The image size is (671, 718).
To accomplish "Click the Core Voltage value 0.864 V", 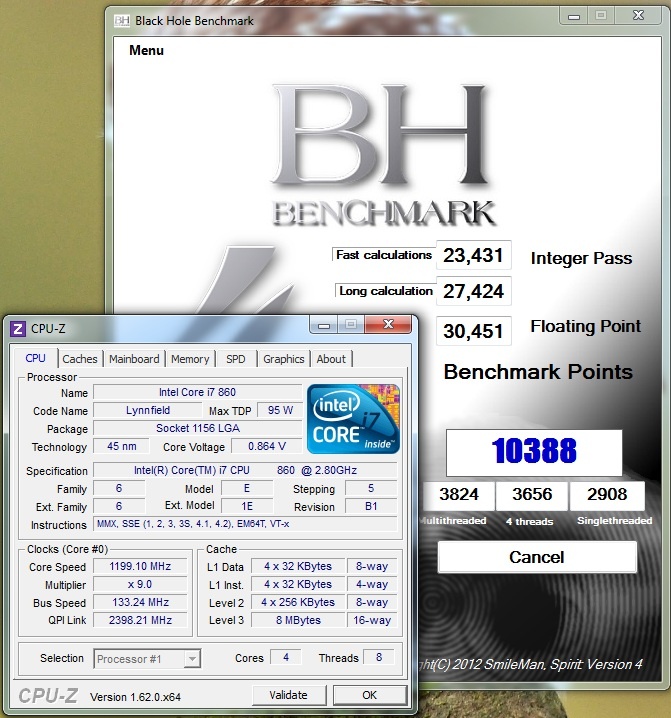I will 267,446.
